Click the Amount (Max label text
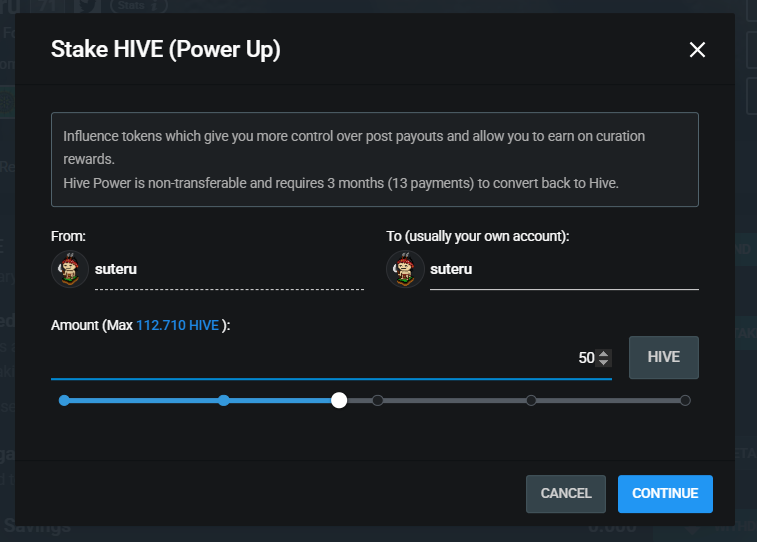The image size is (757, 542). 92,325
